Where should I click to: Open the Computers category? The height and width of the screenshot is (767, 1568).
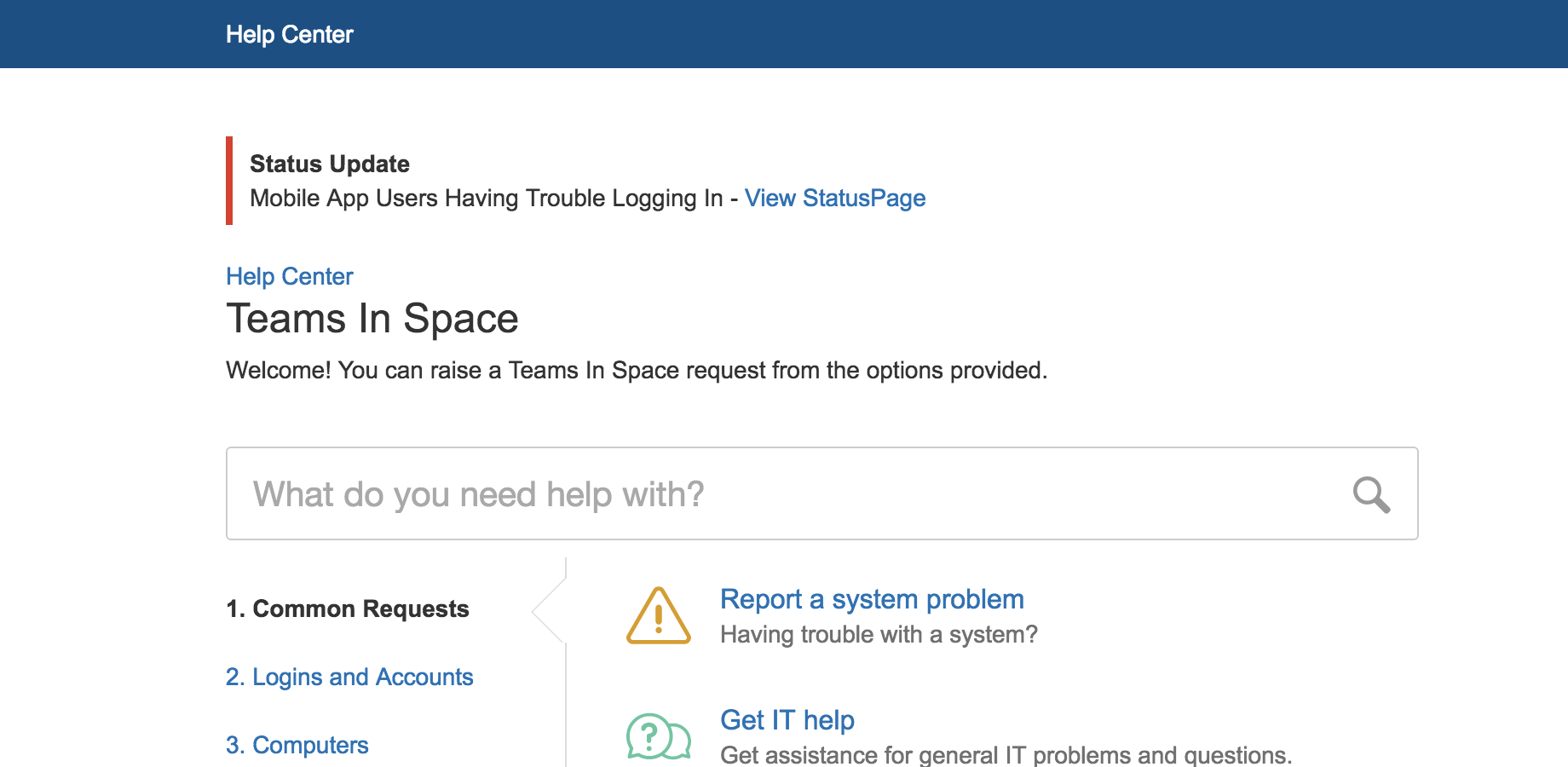297,745
